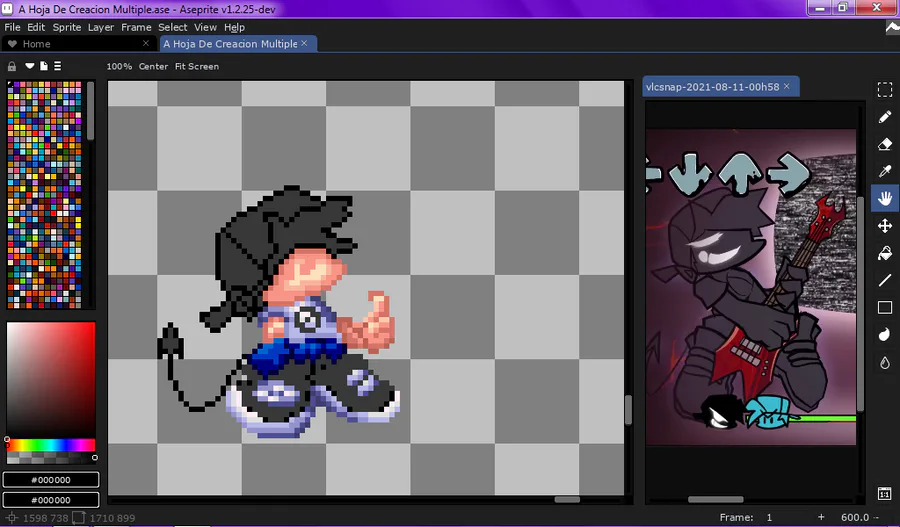
Task: Select the Blur tool
Action: point(885,362)
